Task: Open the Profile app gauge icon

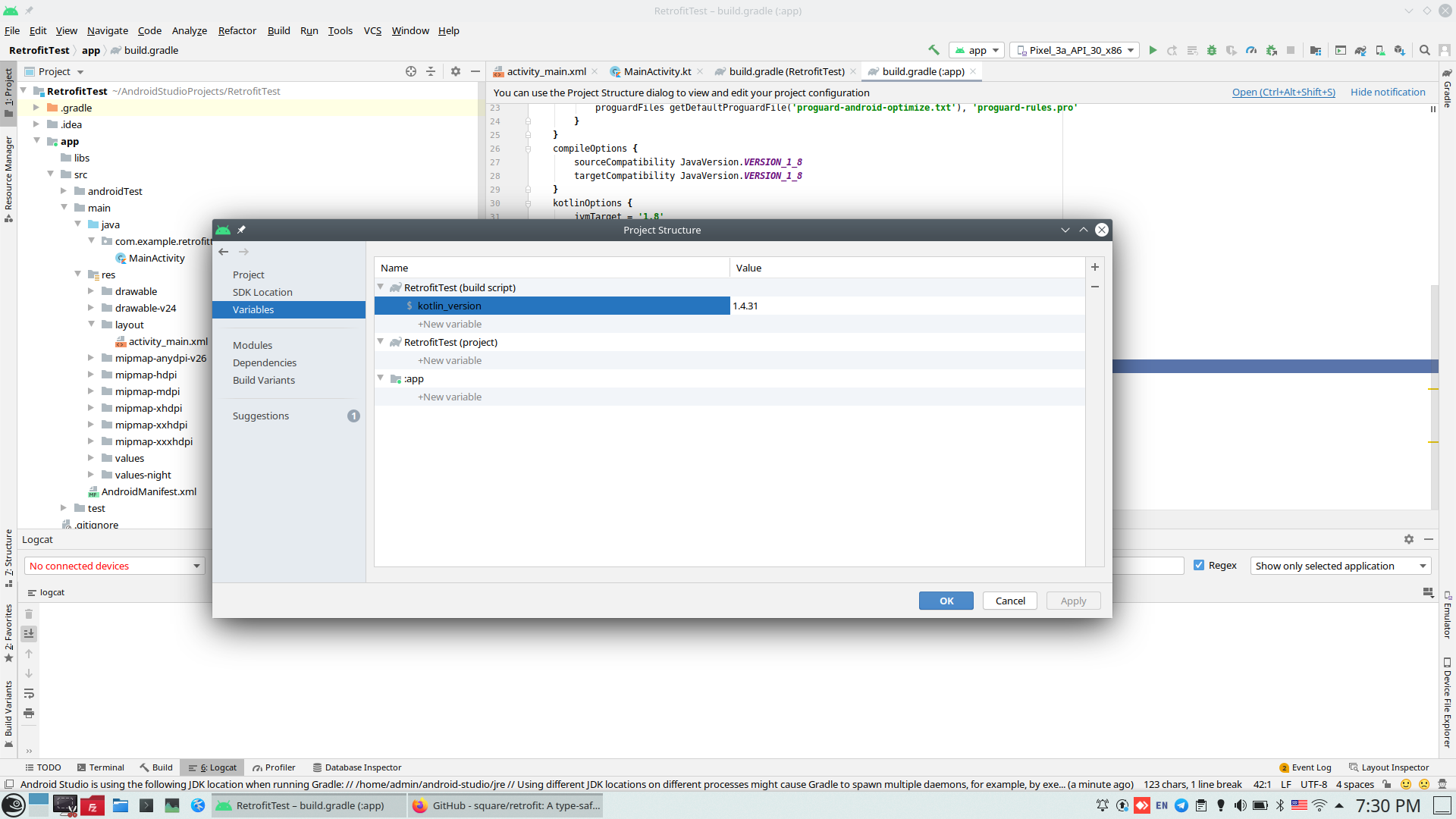Action: 1251,50
